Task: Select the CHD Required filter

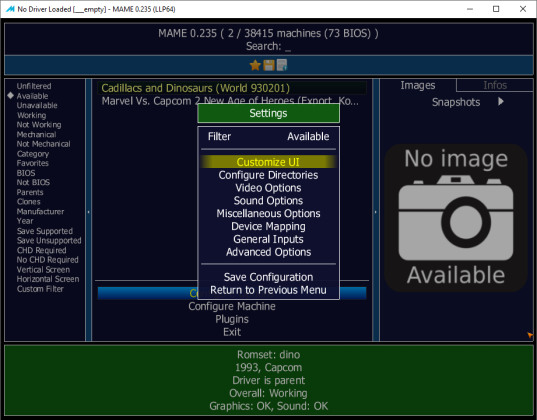Action: coord(41,250)
